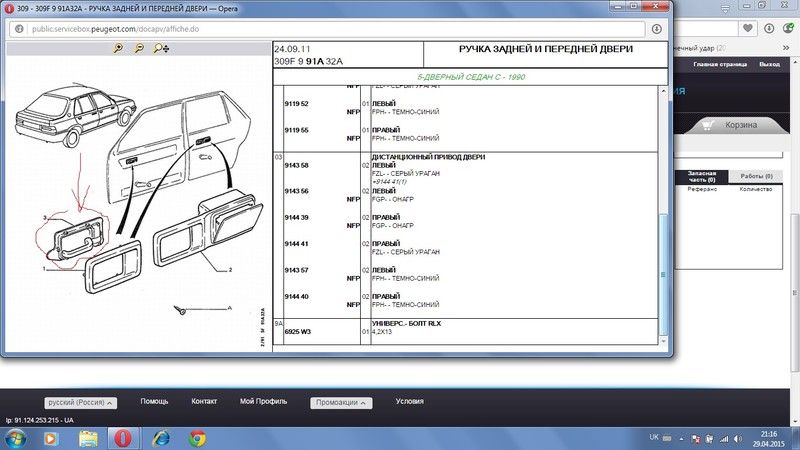Expand the Промоакции dropdown
This screenshot has height=450, width=800.
click(341, 402)
